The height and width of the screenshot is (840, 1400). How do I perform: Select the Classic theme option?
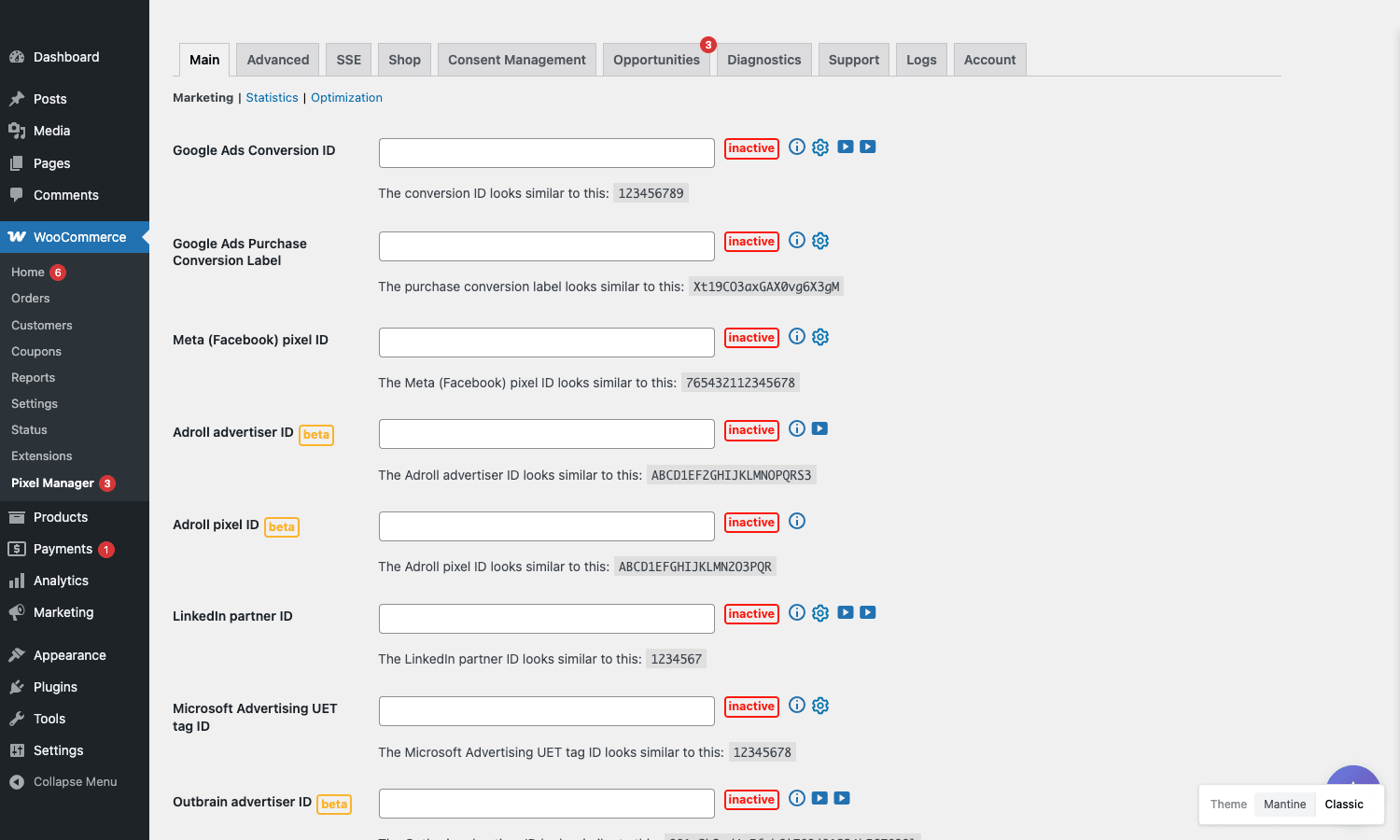coord(1344,805)
